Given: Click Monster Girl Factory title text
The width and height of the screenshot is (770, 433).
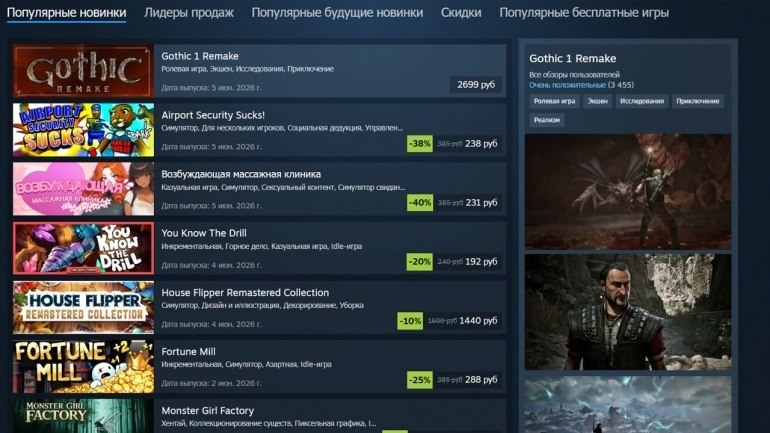Looking at the screenshot, I should click(x=208, y=410).
